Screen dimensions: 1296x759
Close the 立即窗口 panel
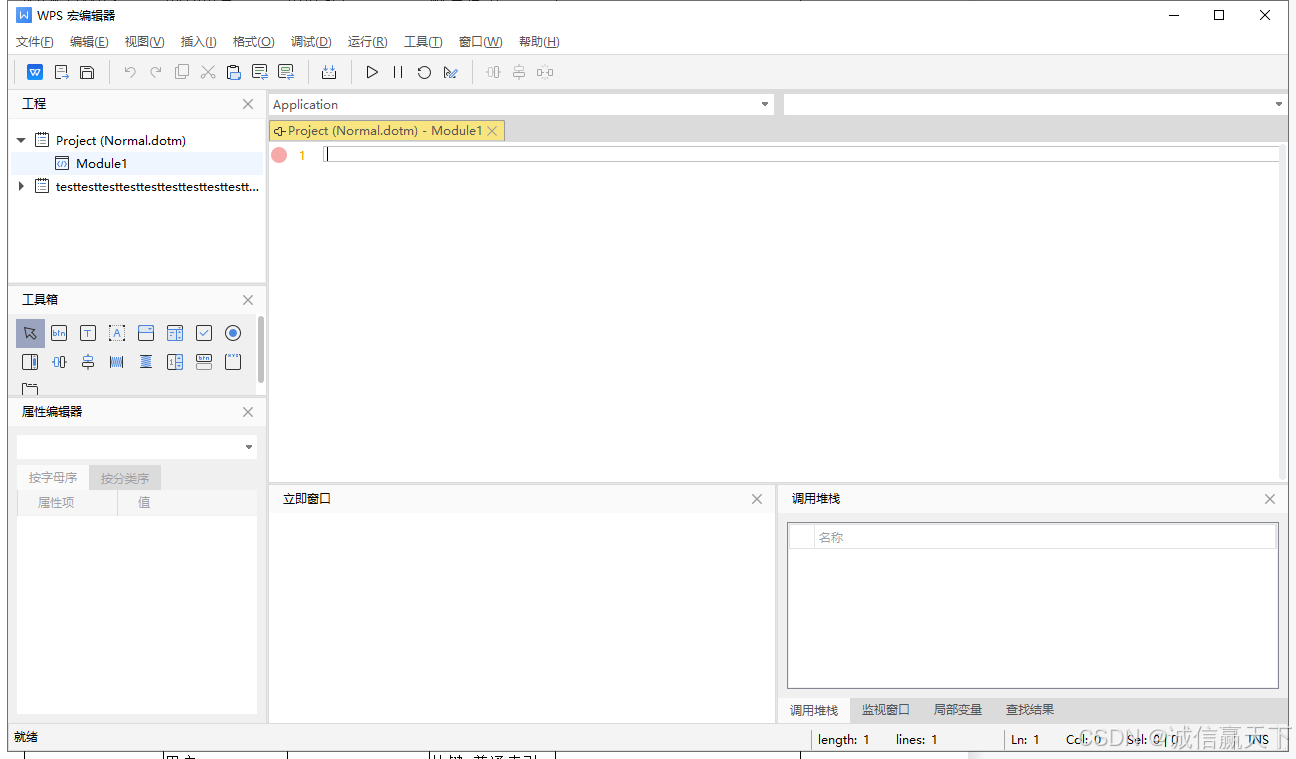point(757,499)
